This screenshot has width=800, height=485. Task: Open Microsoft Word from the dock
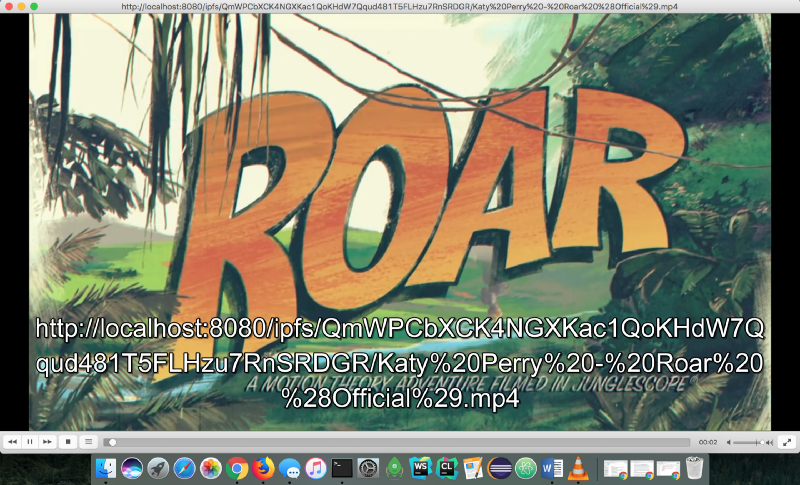(x=552, y=468)
